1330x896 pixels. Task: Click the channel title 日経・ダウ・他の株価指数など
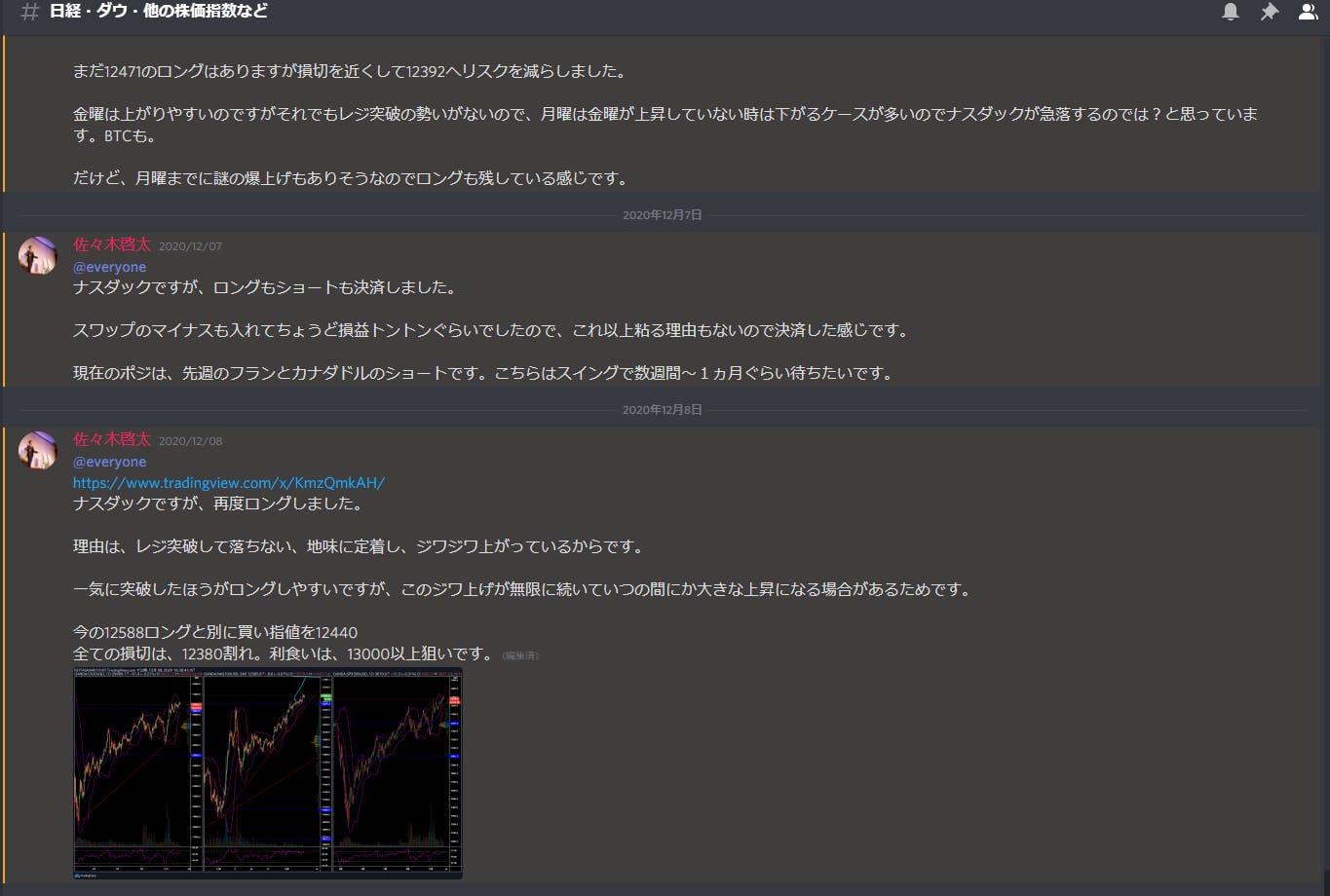[x=159, y=12]
